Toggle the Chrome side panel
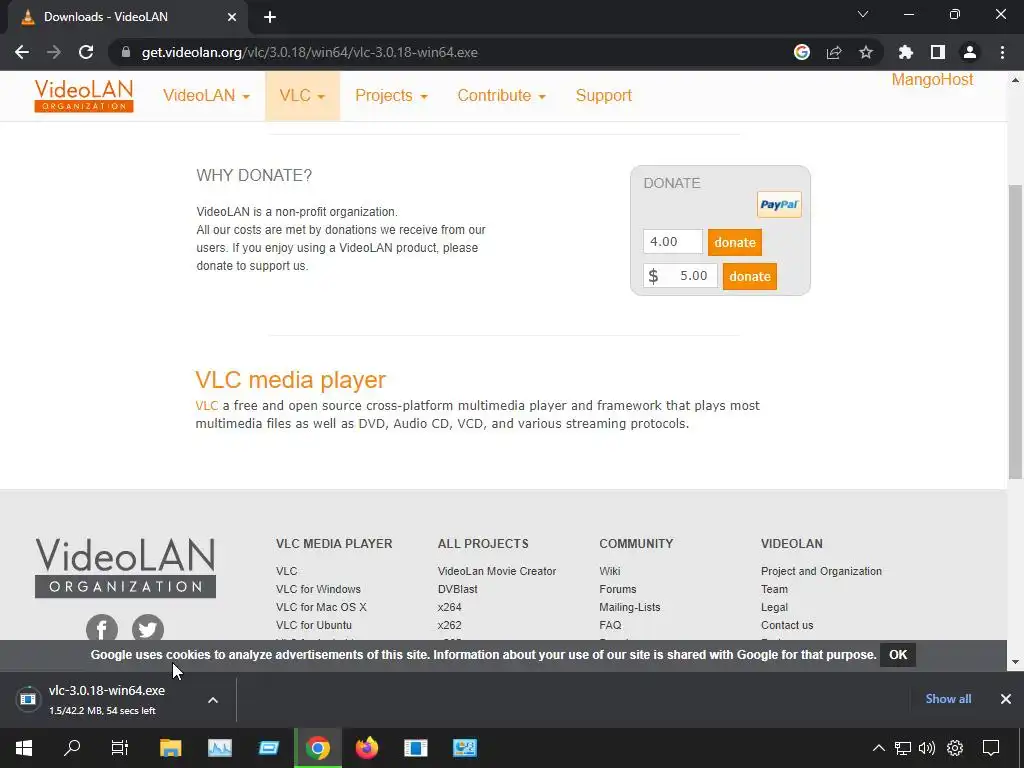The image size is (1024, 768). [938, 52]
